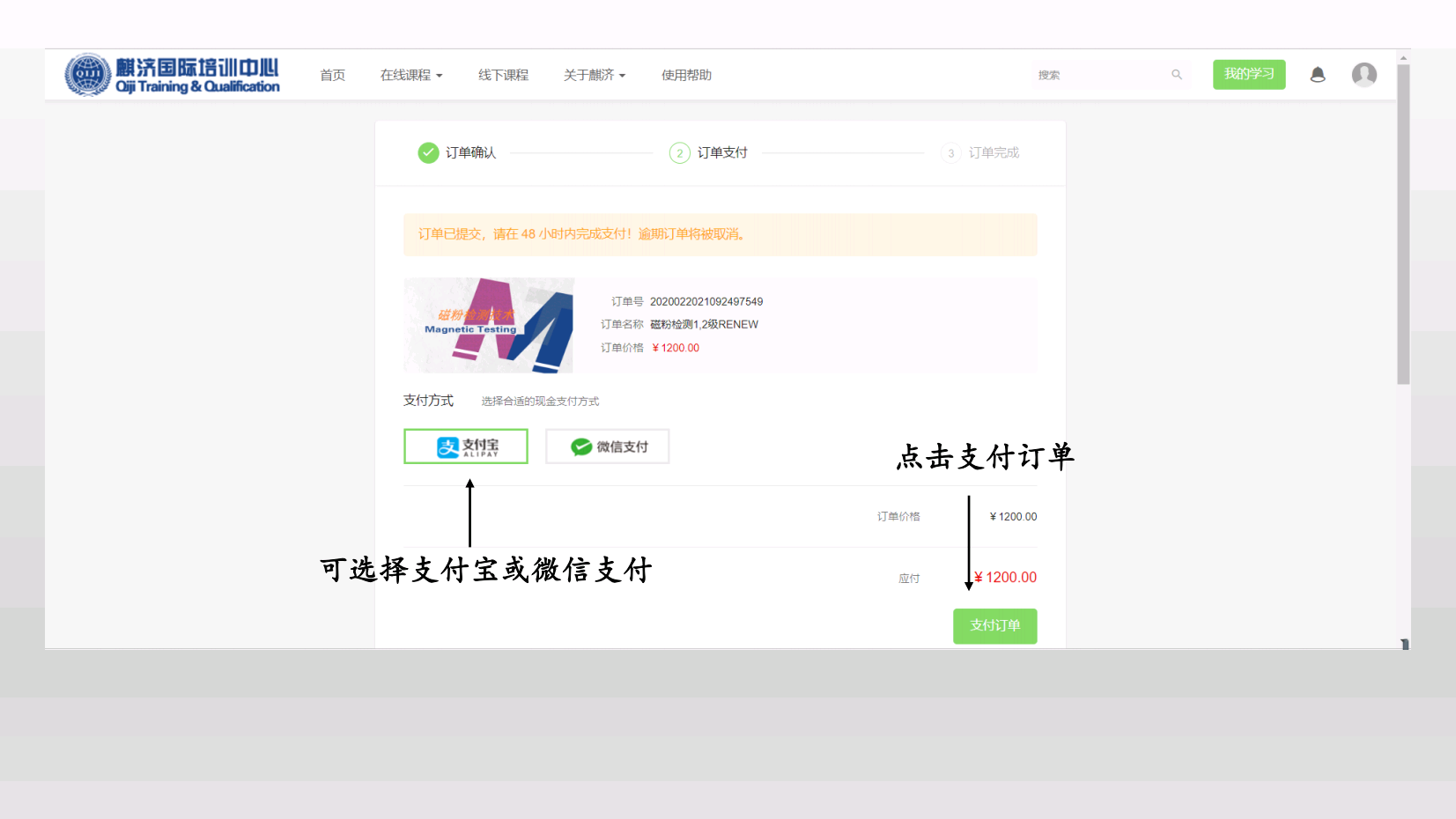The image size is (1456, 819).
Task: Click the step 3 order complete circle
Action: (950, 153)
